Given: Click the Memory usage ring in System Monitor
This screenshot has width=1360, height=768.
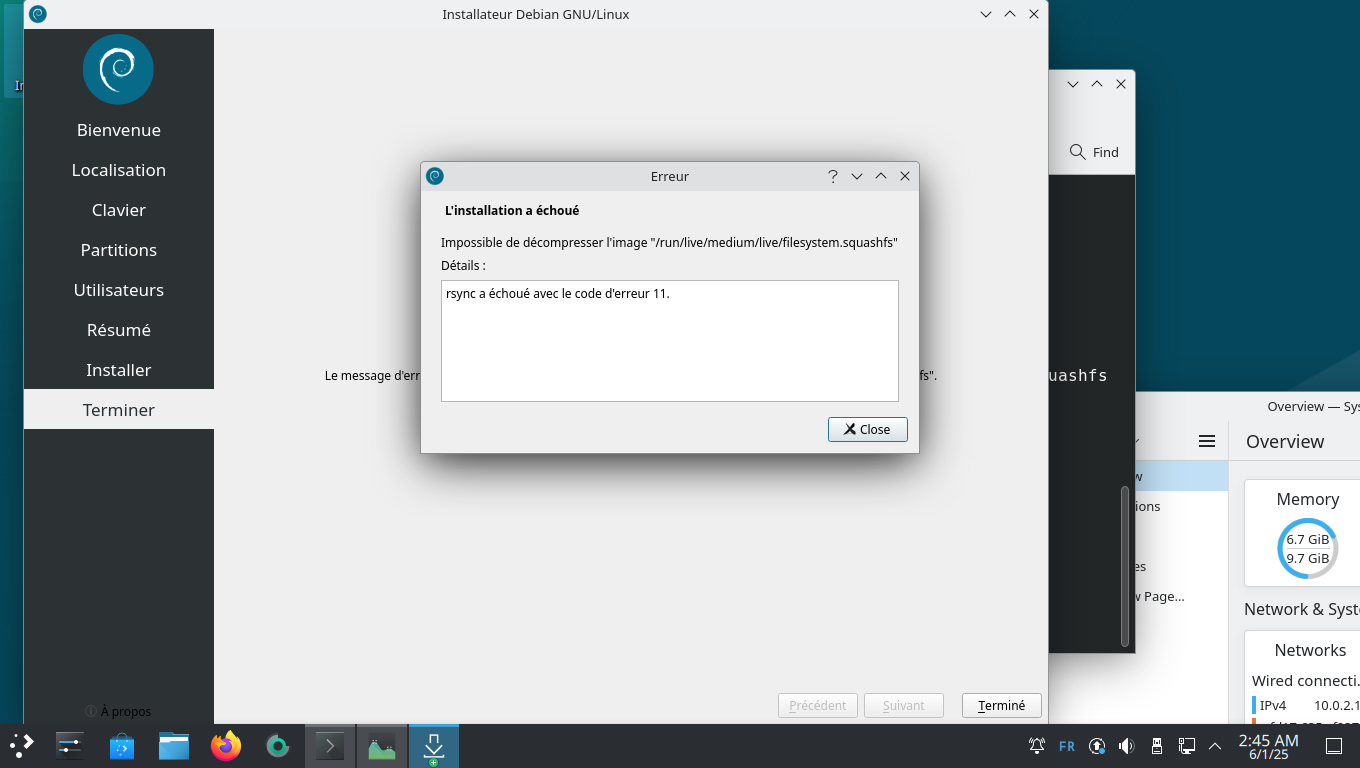Looking at the screenshot, I should click(x=1307, y=548).
